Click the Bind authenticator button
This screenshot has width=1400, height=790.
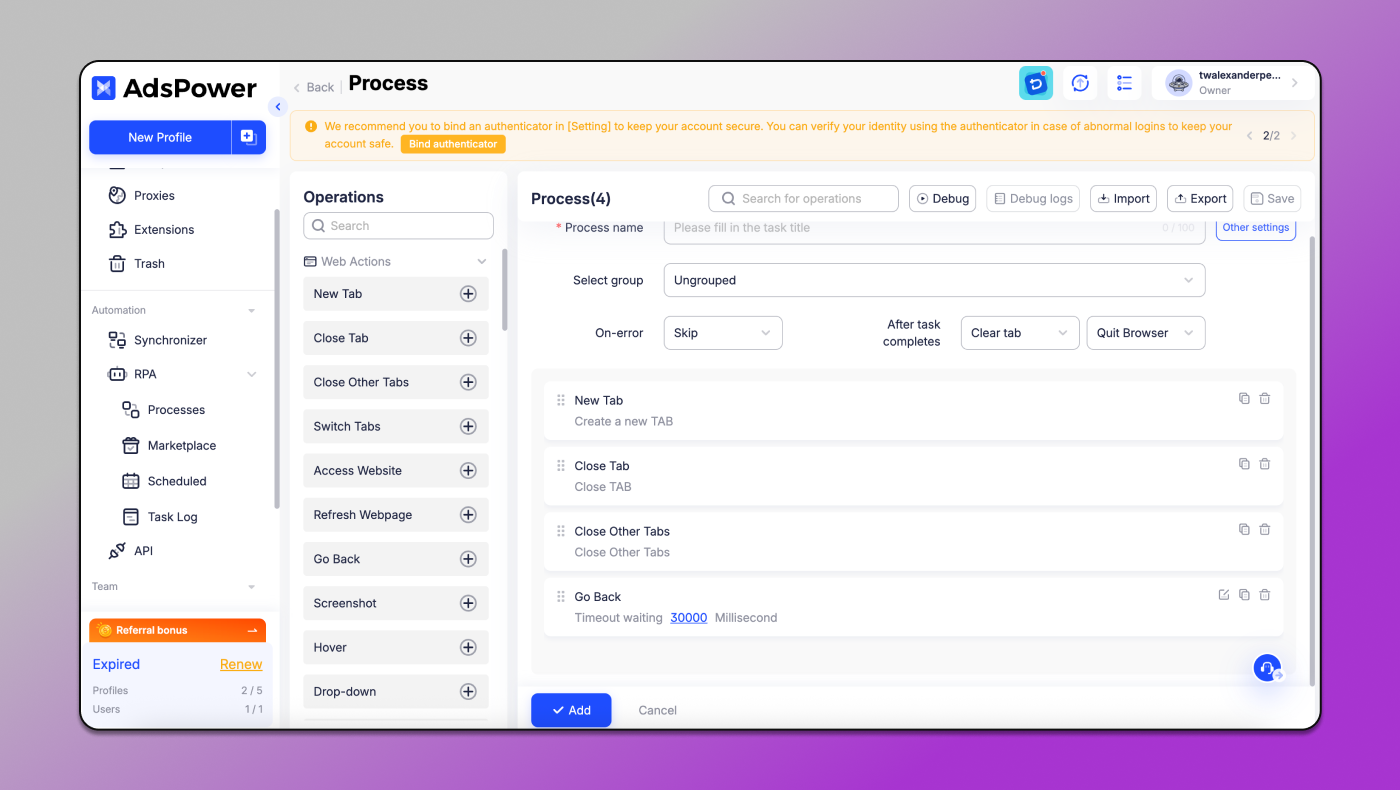click(453, 144)
